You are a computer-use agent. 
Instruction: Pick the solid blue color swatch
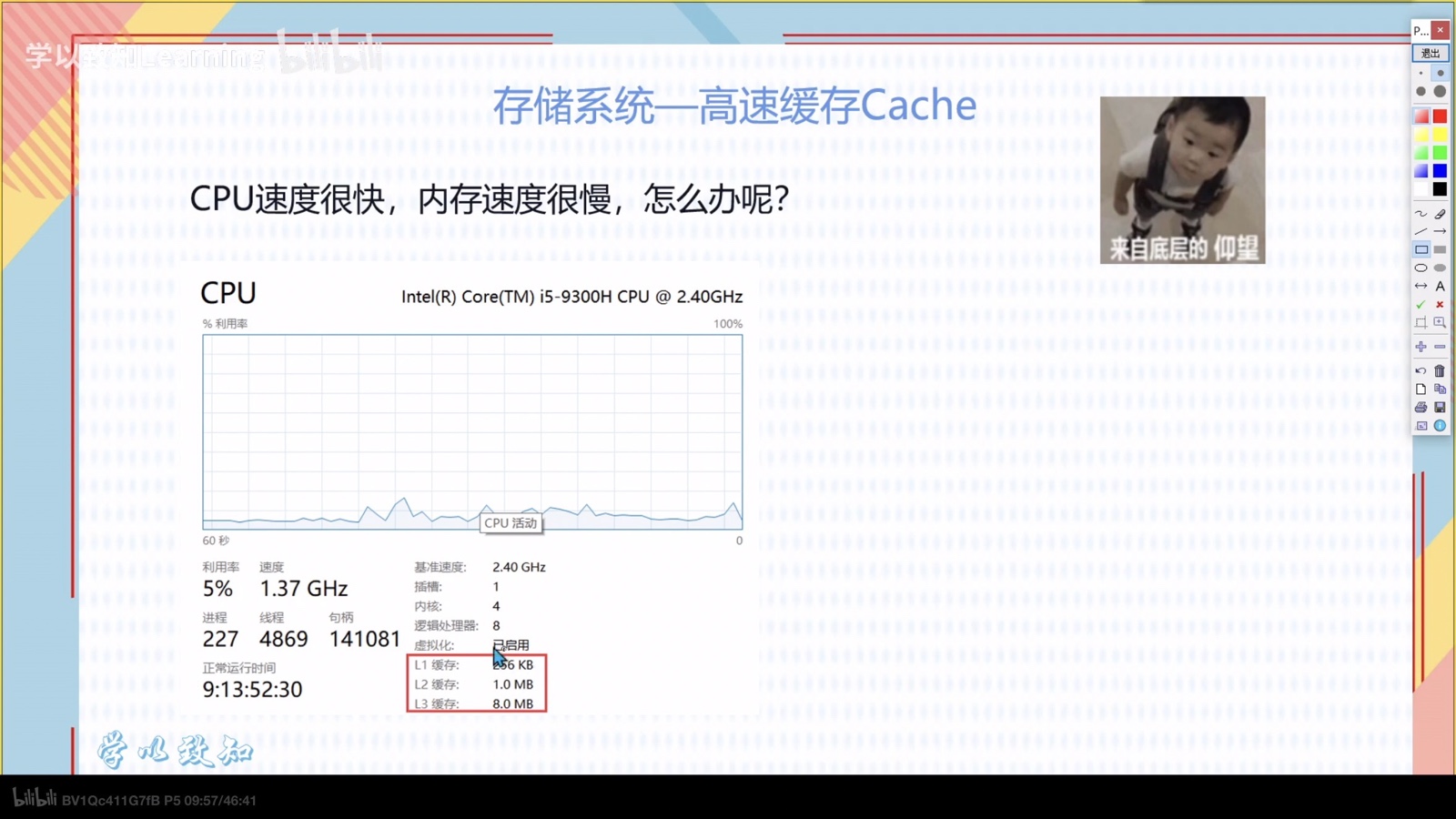1440,171
